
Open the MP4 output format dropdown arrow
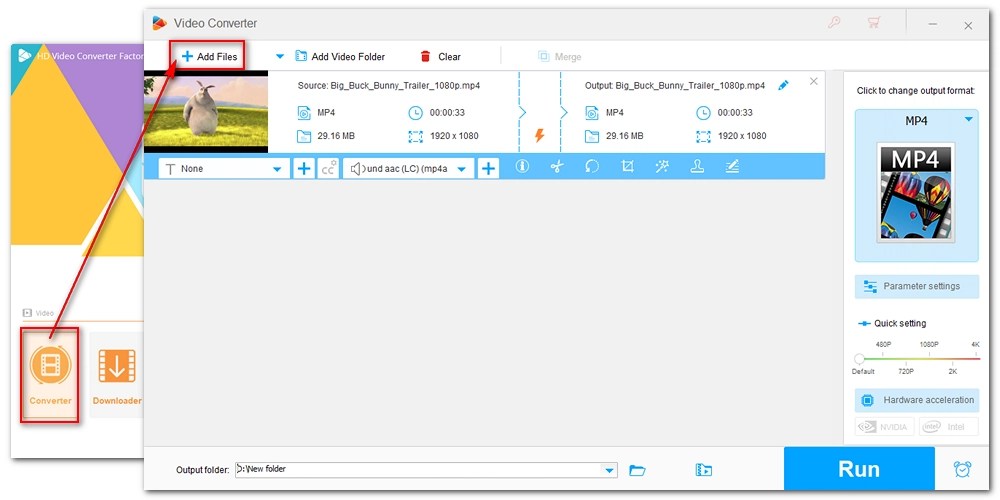(x=969, y=119)
